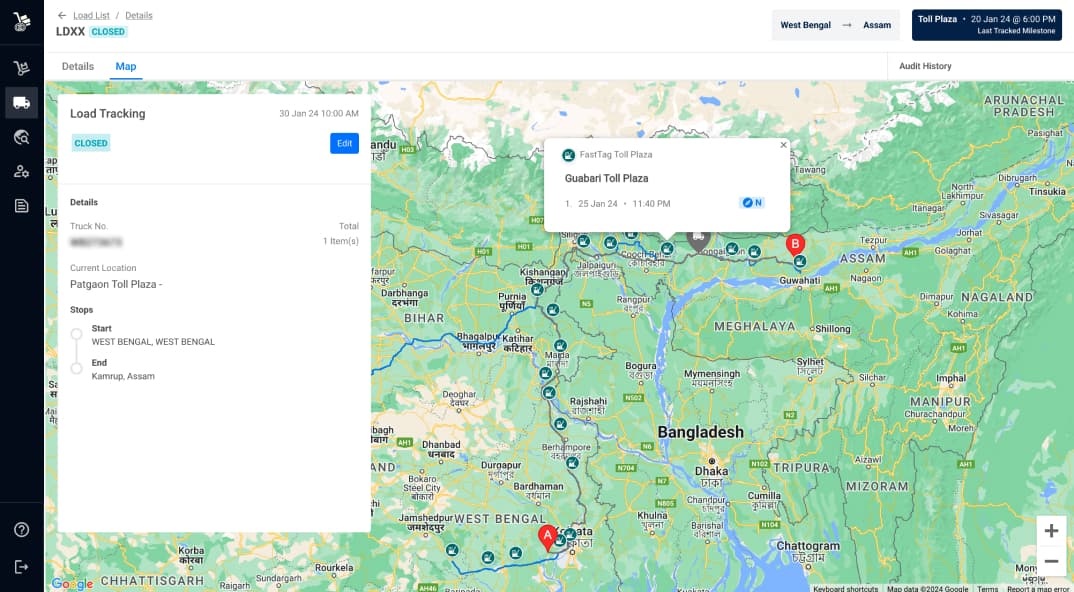Close the Guabari Toll Plaza popup
Image resolution: width=1074 pixels, height=592 pixels.
click(x=783, y=145)
